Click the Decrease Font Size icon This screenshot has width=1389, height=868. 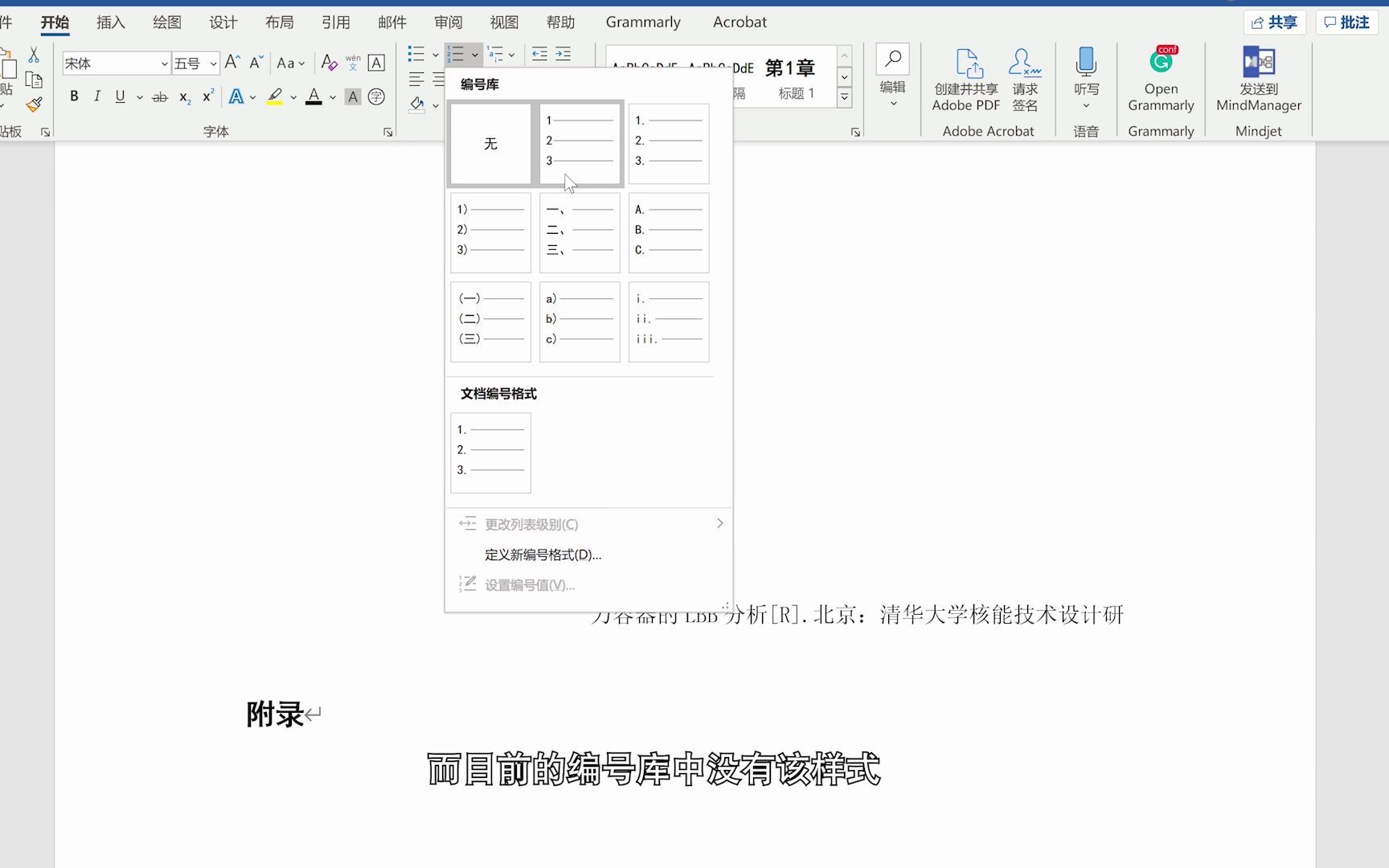(256, 63)
